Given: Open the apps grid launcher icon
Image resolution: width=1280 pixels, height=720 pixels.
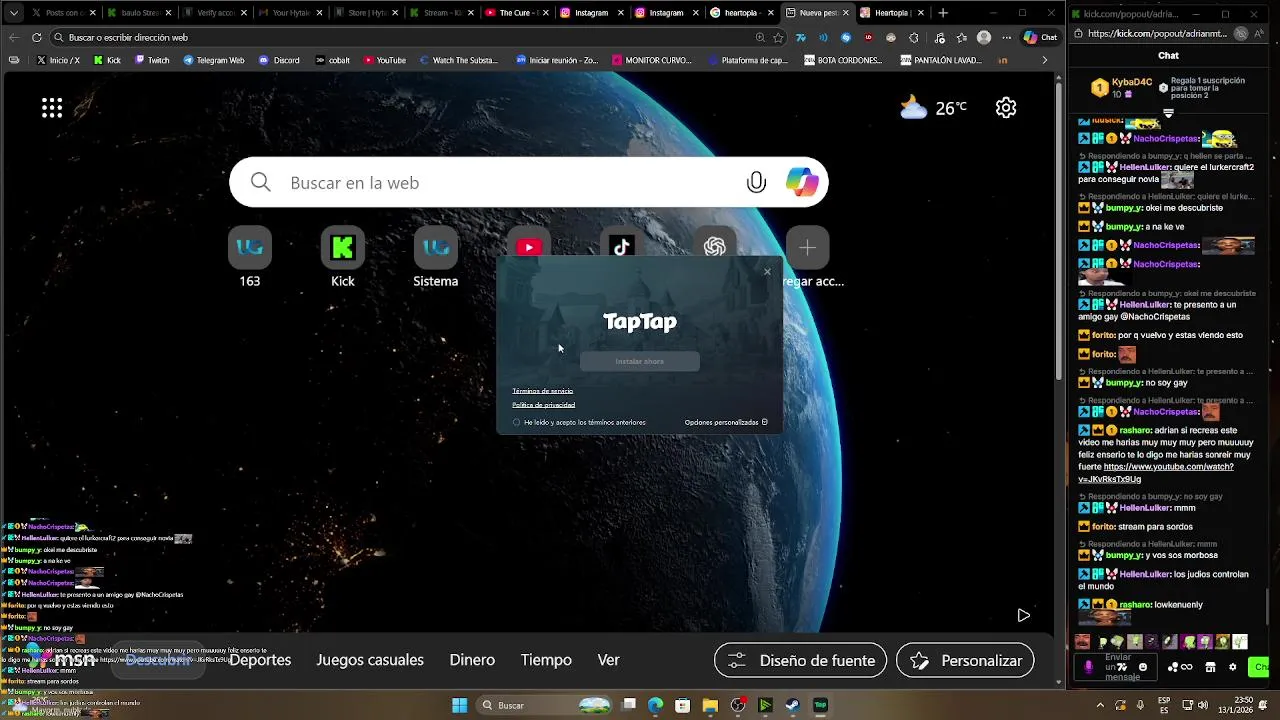Looking at the screenshot, I should coord(52,108).
